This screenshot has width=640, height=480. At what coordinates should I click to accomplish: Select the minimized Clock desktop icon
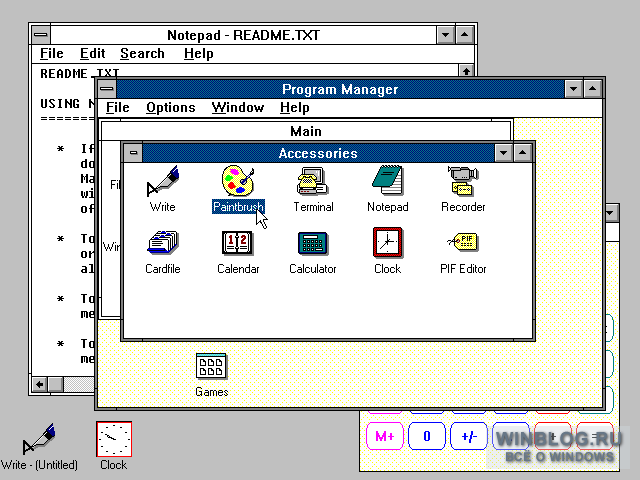pyautogui.click(x=114, y=446)
